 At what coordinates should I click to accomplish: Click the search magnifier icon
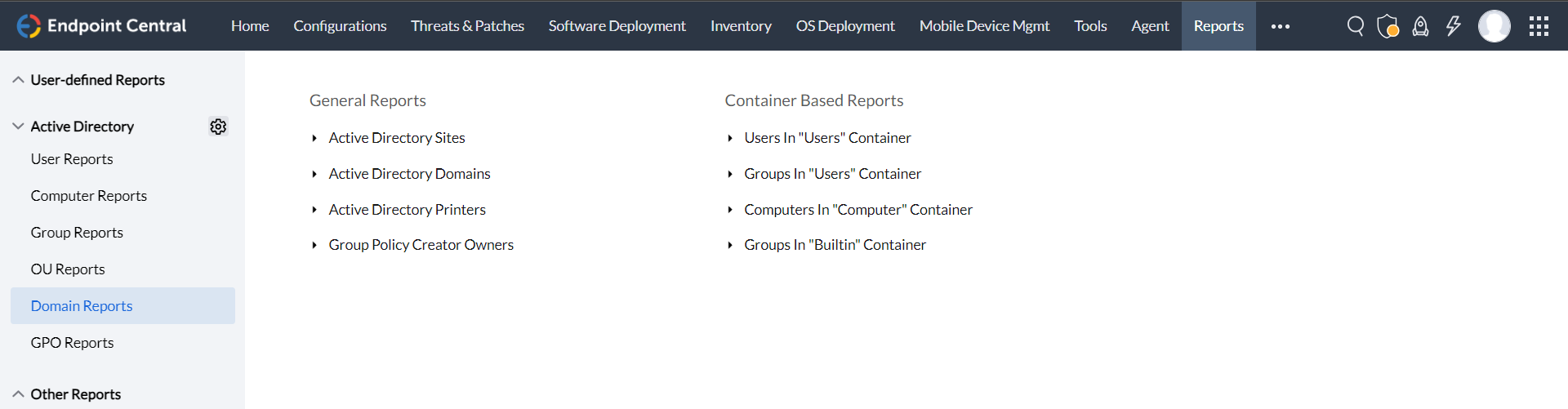pyautogui.click(x=1355, y=26)
